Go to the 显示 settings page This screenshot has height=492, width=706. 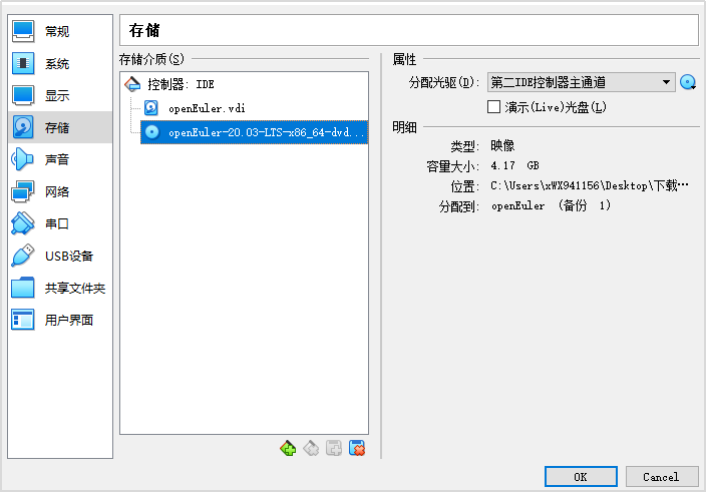(60, 95)
